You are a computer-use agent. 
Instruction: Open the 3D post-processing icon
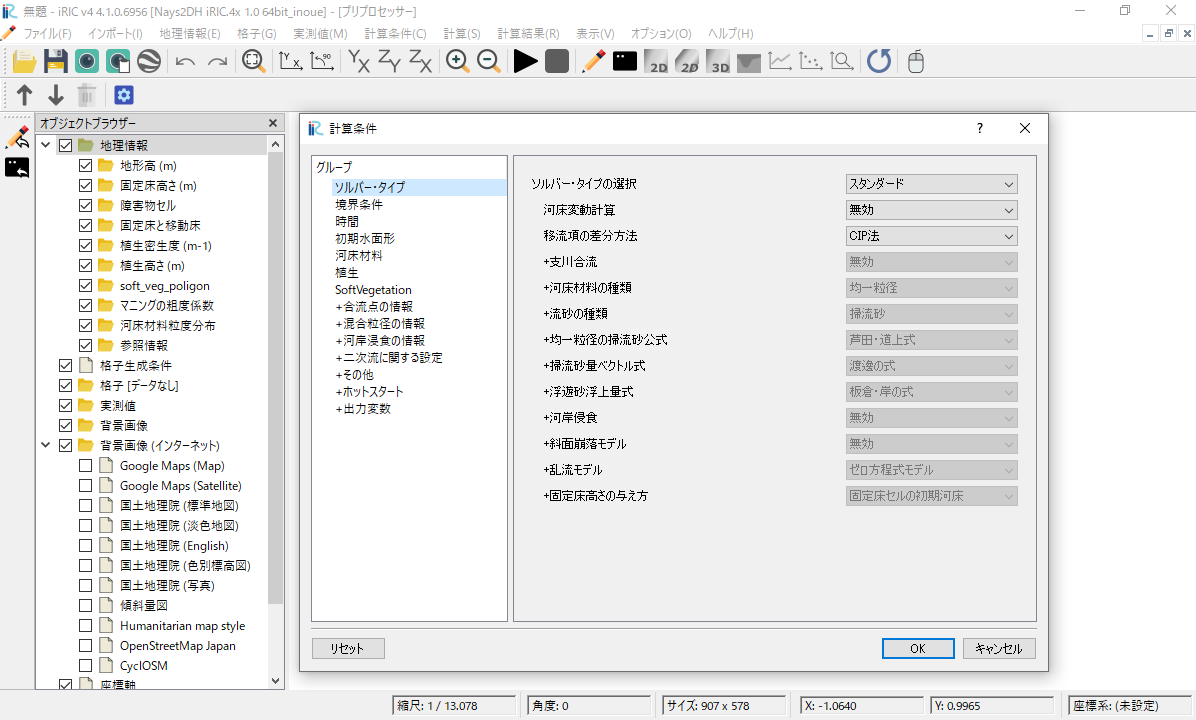point(718,61)
